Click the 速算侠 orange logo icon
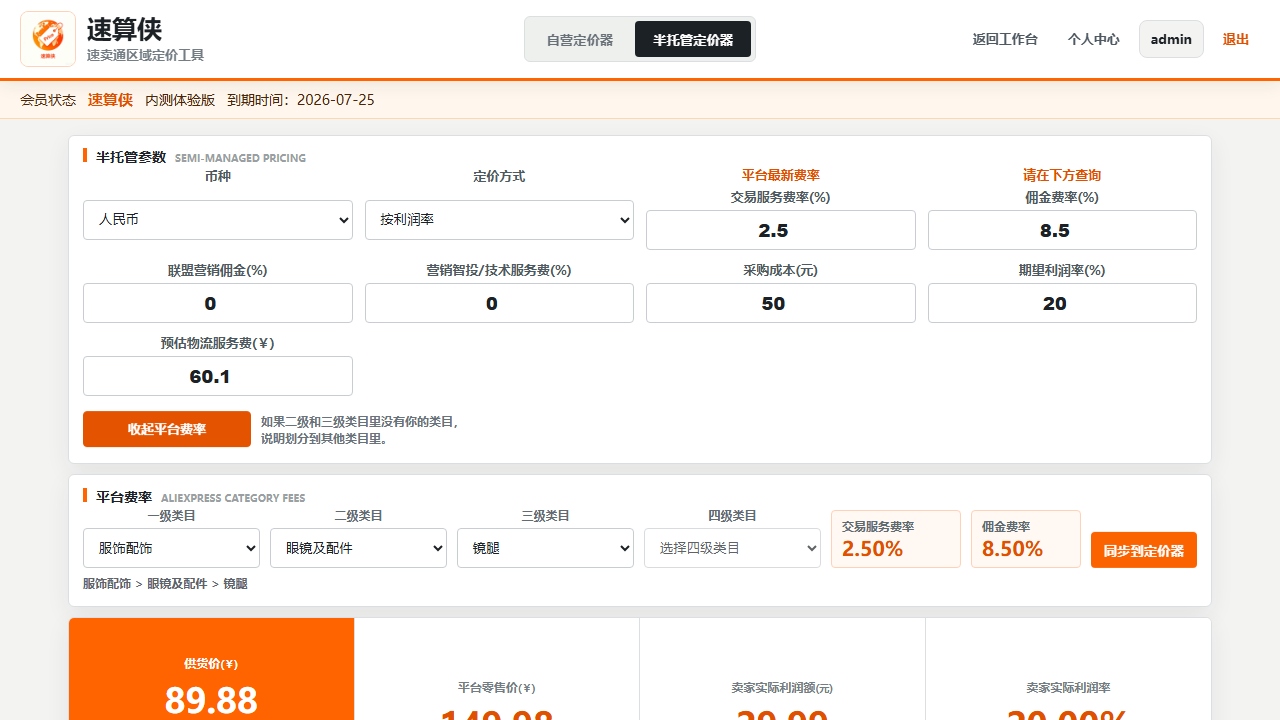Screen dimensions: 1280x720 point(48,39)
